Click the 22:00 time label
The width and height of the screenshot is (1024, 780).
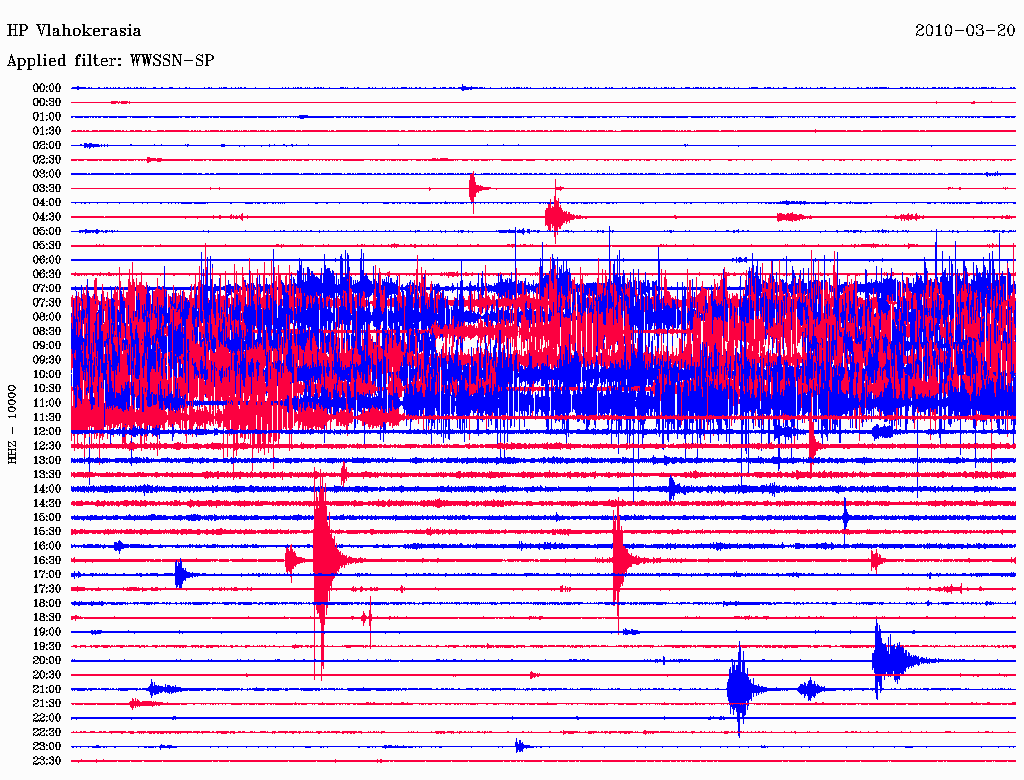click(47, 718)
